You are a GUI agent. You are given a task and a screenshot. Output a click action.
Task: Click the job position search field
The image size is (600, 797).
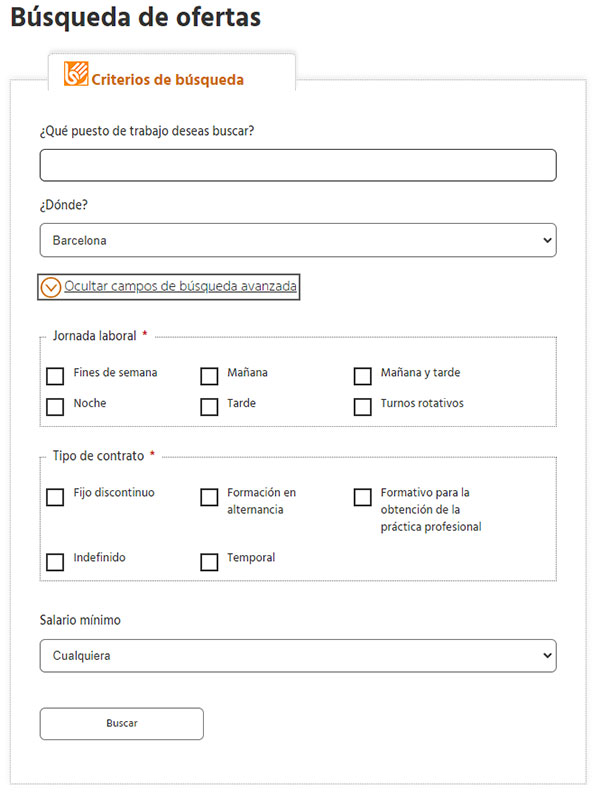click(298, 165)
